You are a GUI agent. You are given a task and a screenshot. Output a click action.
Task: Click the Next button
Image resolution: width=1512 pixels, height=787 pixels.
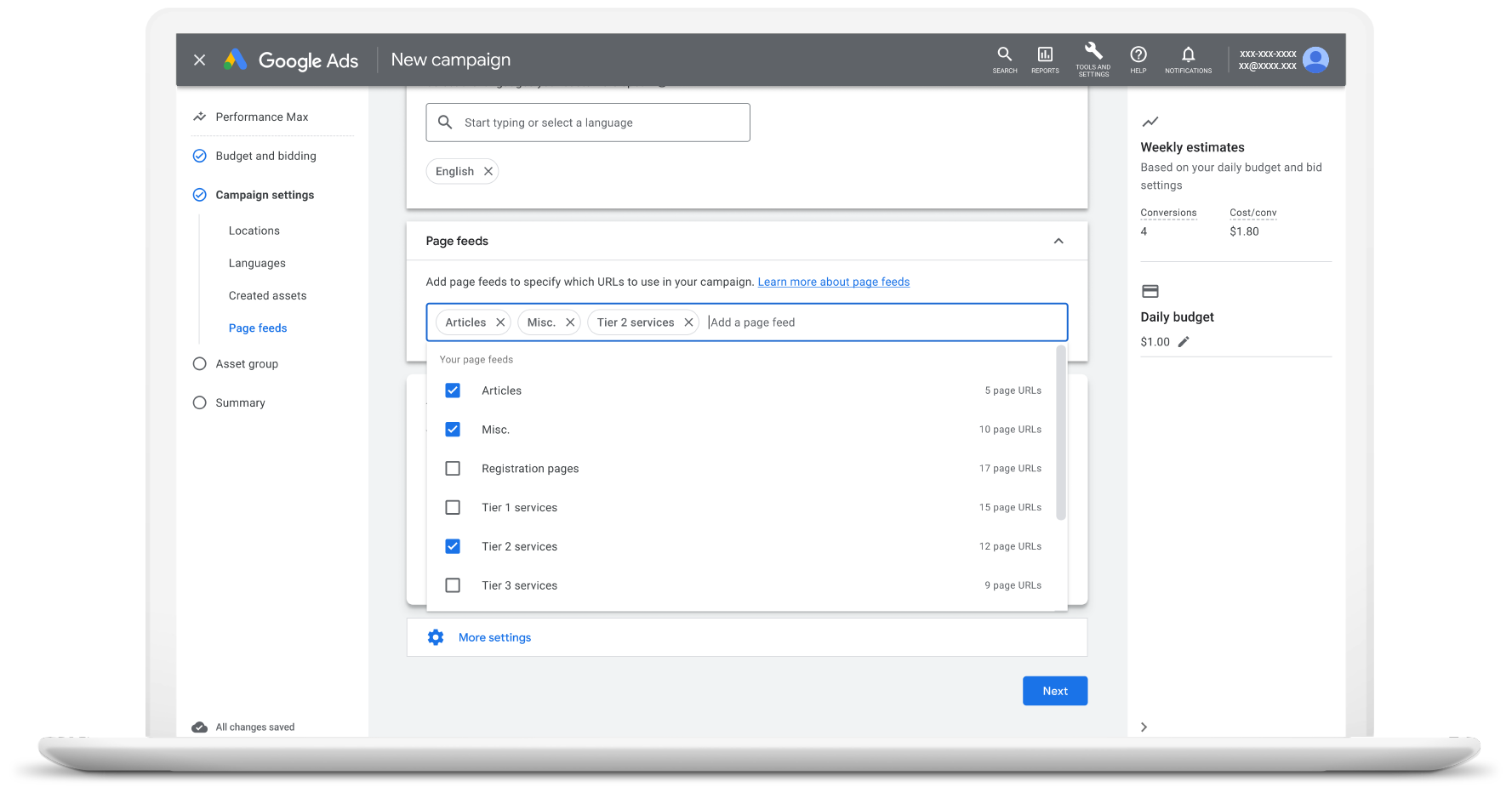tap(1054, 691)
